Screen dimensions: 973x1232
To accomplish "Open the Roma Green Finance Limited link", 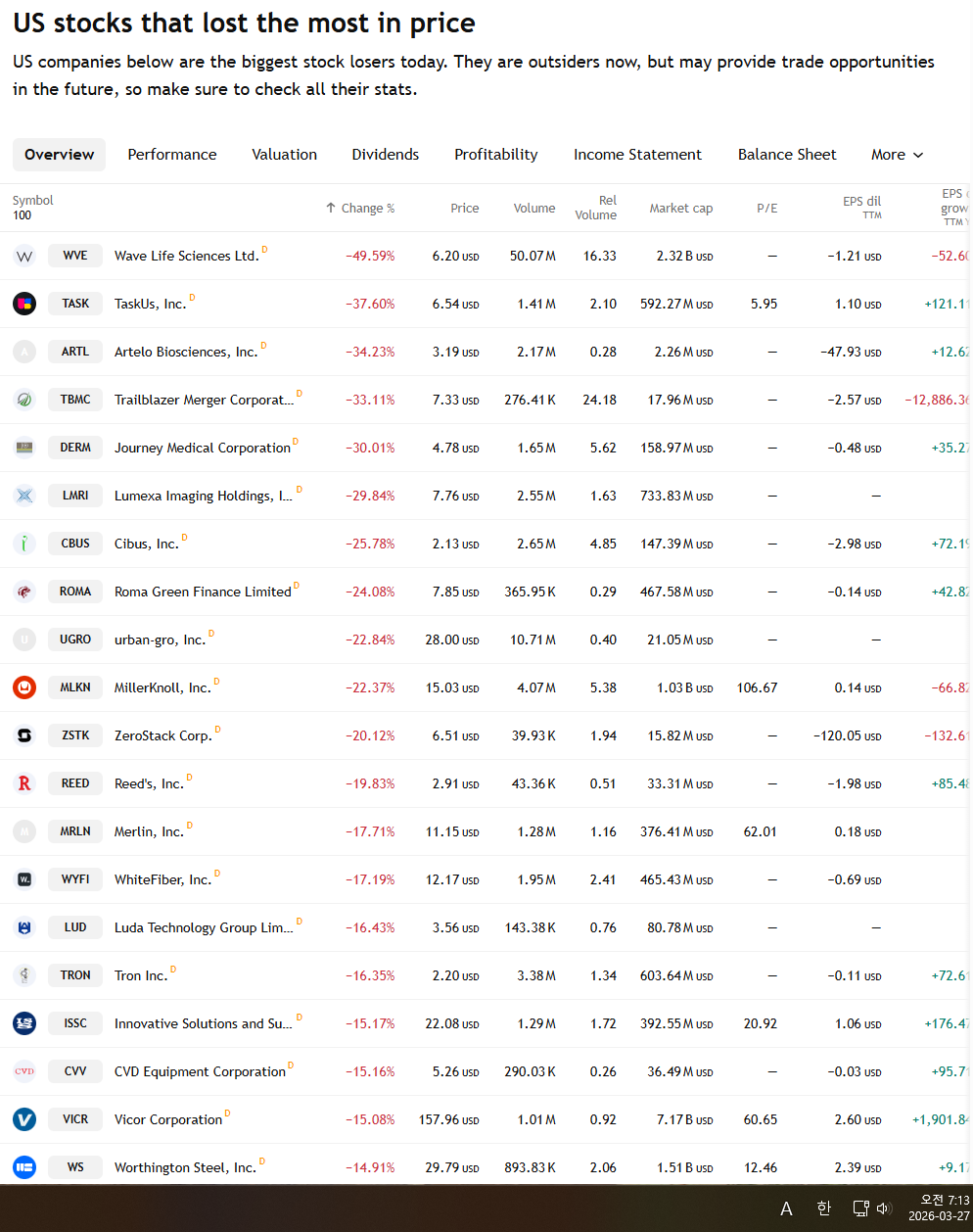I will pyautogui.click(x=203, y=592).
